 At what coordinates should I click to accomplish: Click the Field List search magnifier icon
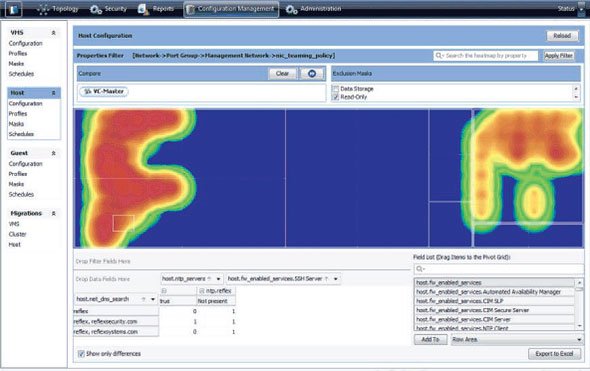[x=420, y=269]
